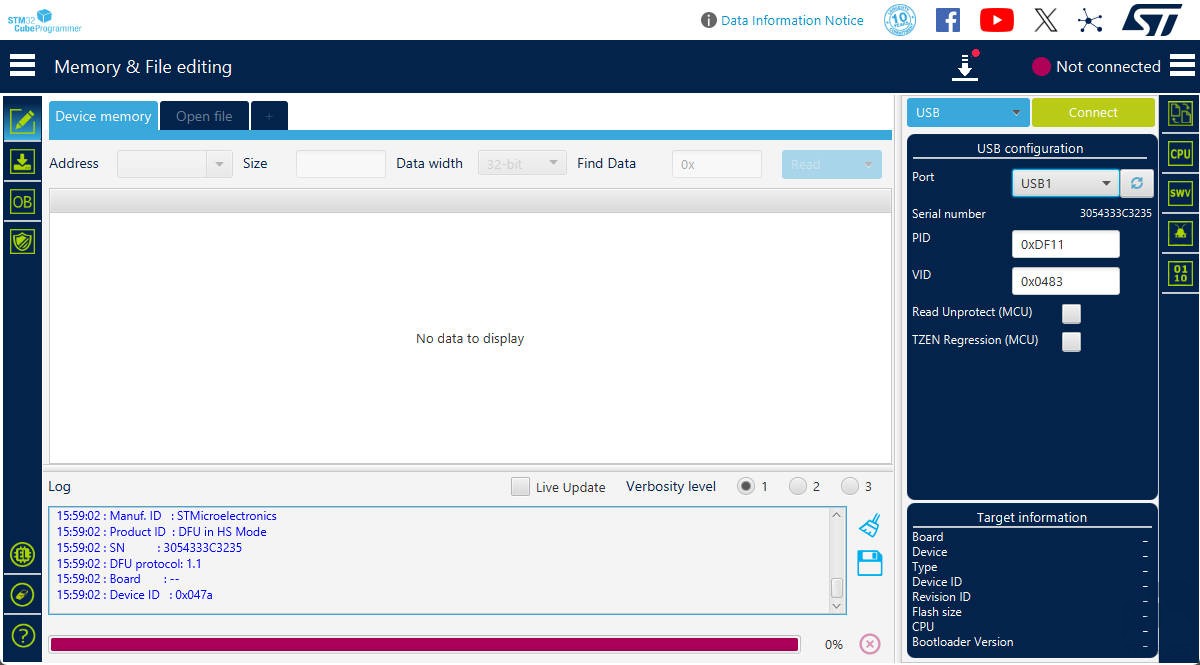Open the bug fault analyzer icon

(x=1180, y=233)
